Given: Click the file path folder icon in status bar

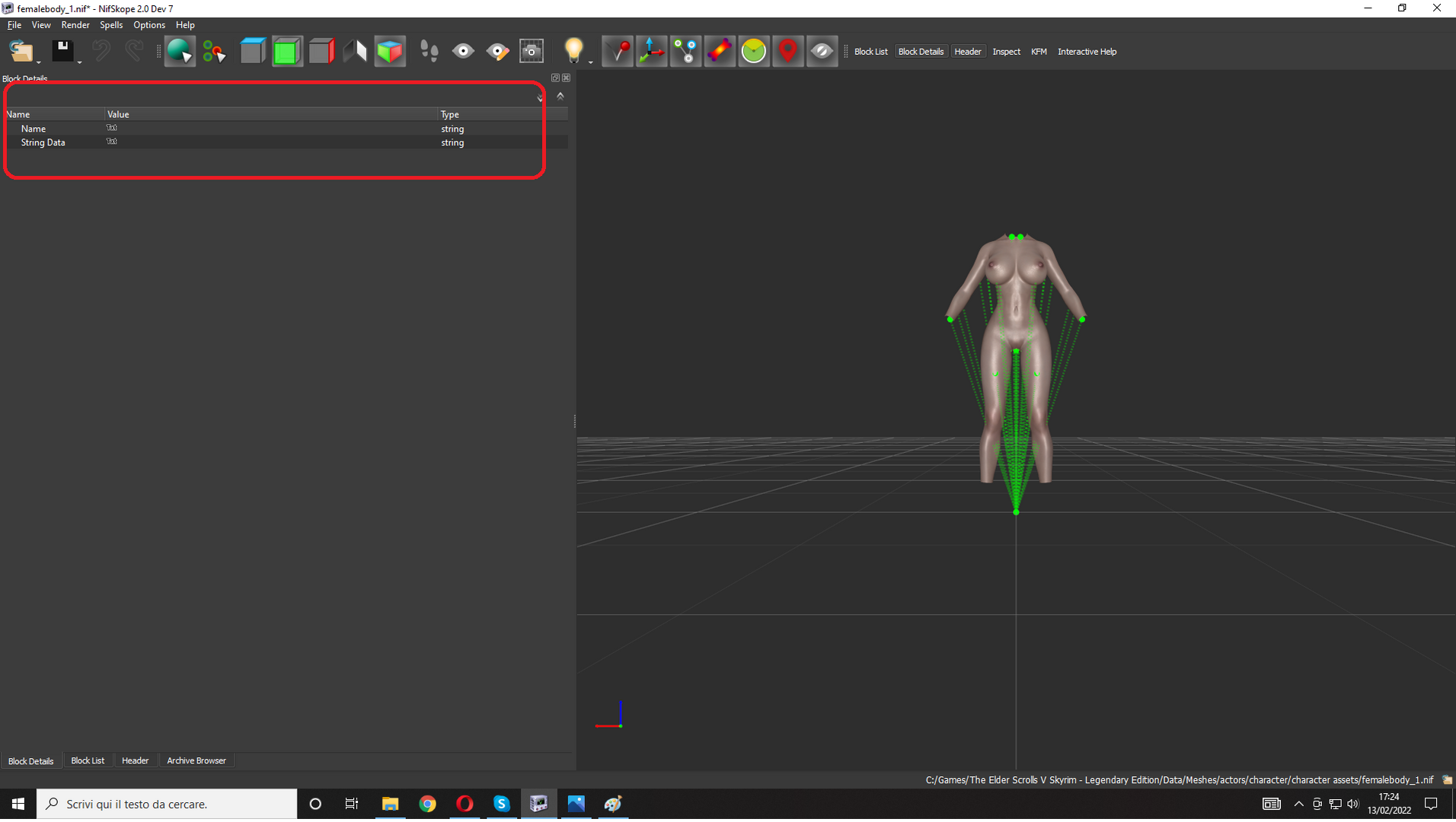Looking at the screenshot, I should tap(1447, 780).
